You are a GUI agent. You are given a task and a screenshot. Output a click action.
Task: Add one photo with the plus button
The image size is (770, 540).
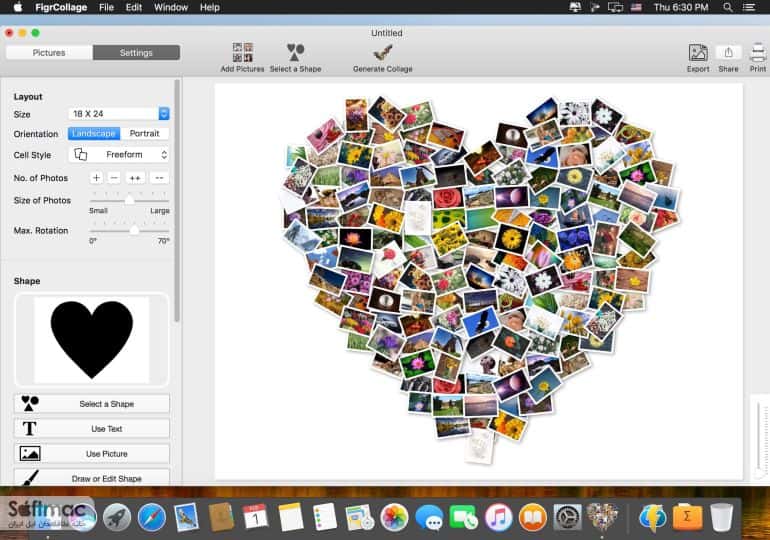(x=96, y=178)
